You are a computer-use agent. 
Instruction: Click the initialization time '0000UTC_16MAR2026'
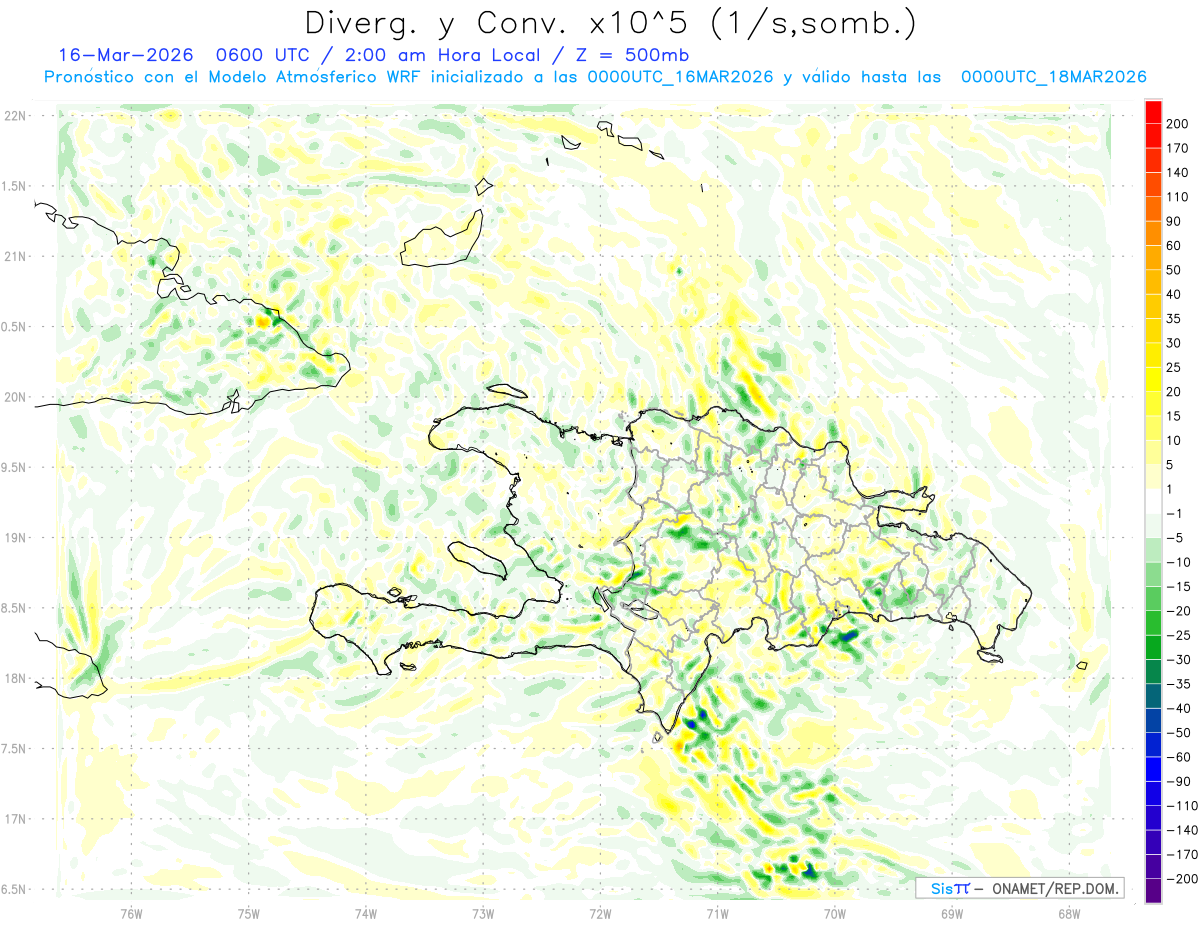[x=681, y=77]
